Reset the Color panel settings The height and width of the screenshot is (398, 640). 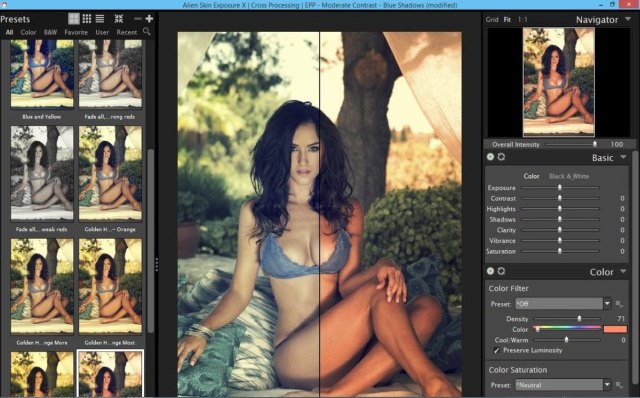pos(501,271)
